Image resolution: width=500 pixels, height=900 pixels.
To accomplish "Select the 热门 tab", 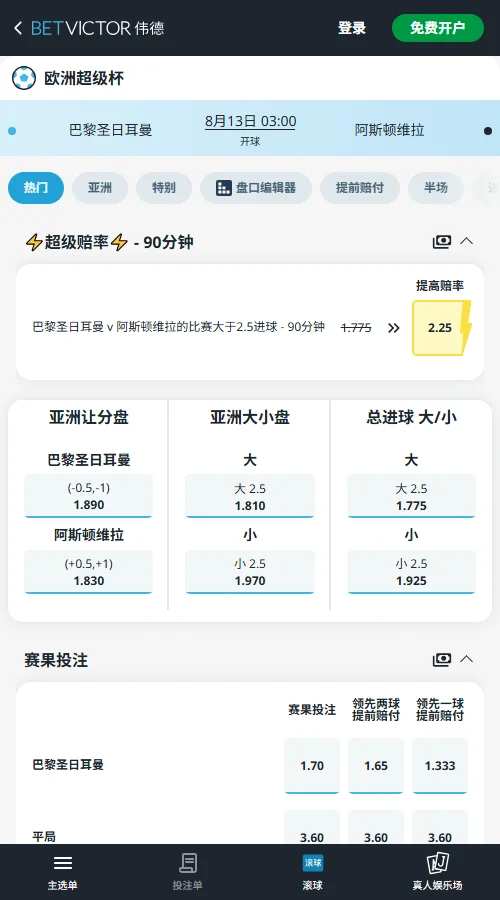I will point(36,188).
